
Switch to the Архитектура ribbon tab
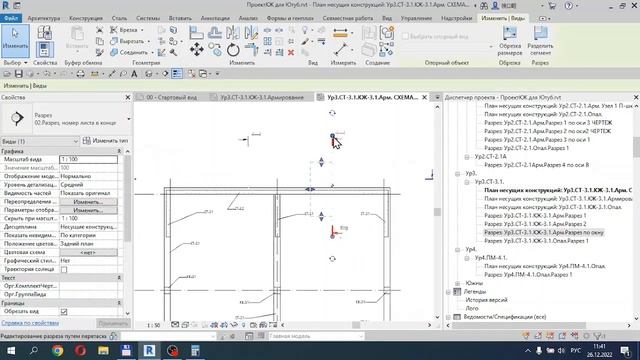(x=44, y=18)
